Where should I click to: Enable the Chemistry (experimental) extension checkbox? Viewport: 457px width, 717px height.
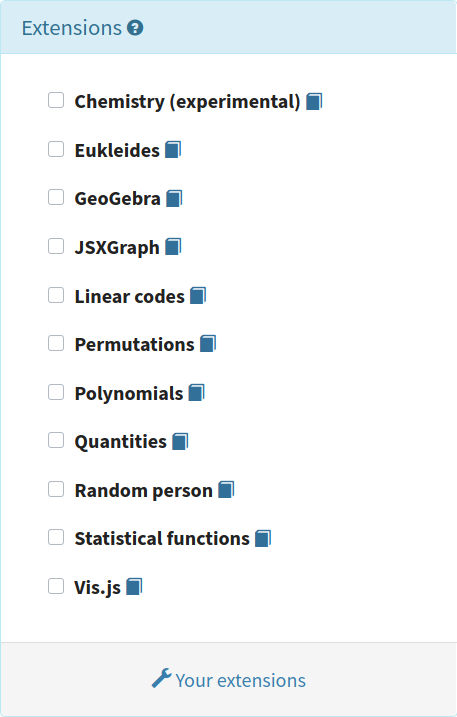click(56, 100)
